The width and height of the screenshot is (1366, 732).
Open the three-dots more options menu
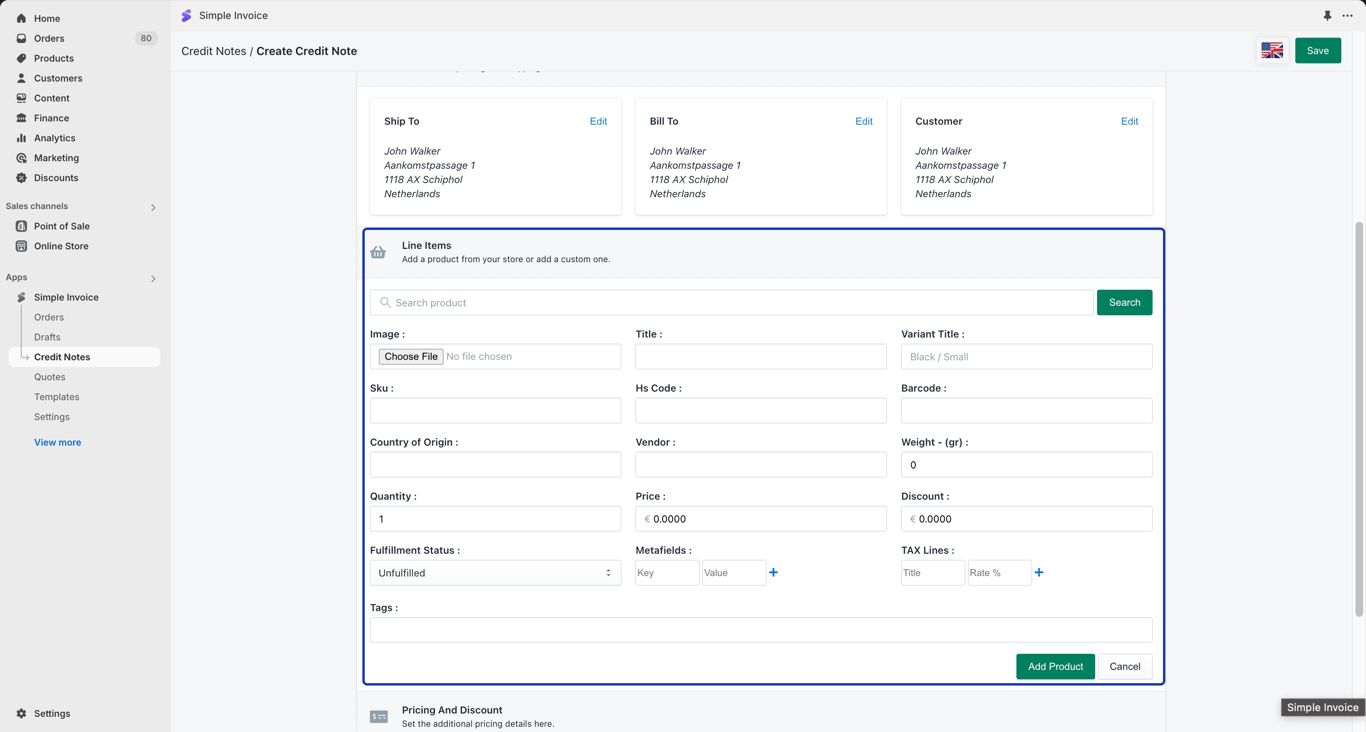tap(1347, 16)
